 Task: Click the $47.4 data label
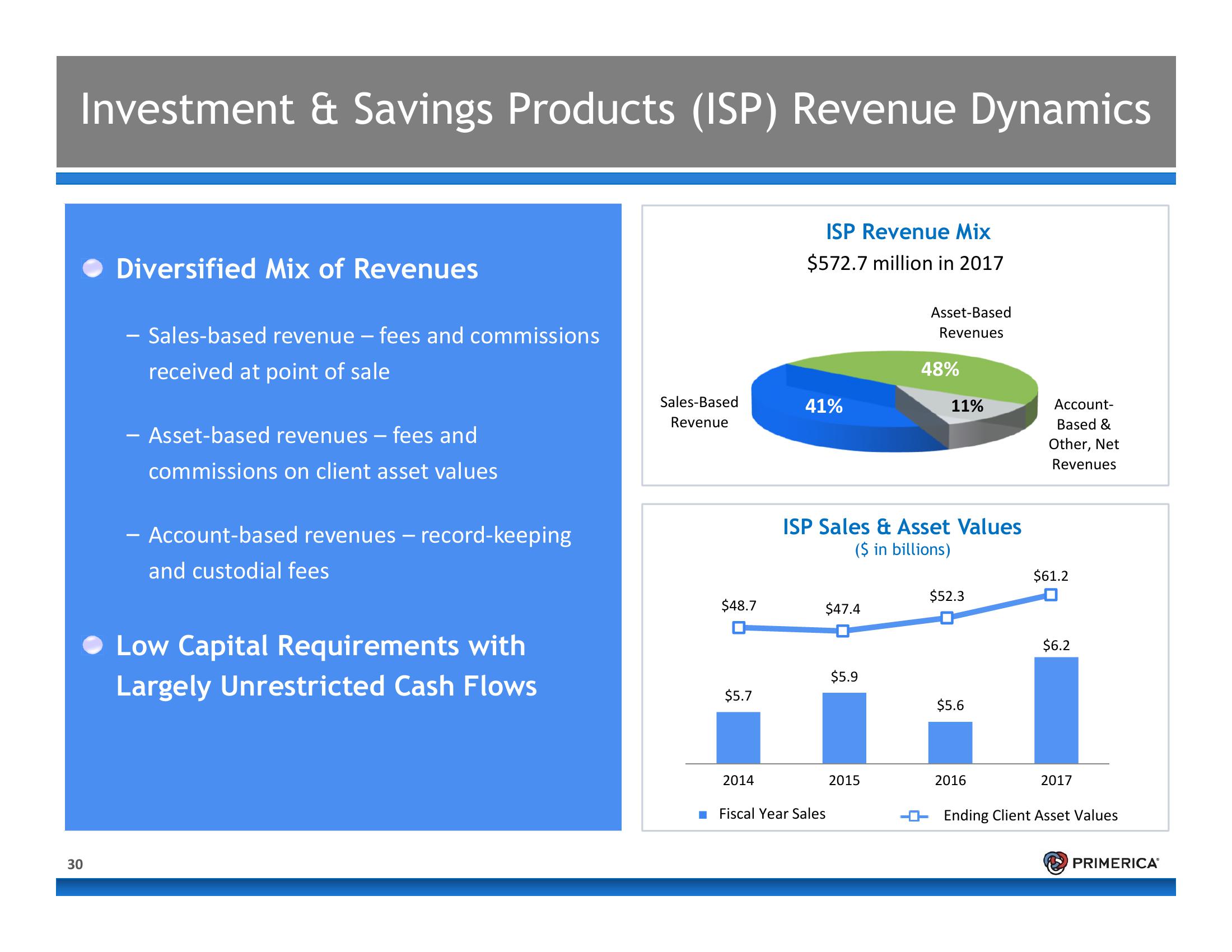(x=843, y=609)
